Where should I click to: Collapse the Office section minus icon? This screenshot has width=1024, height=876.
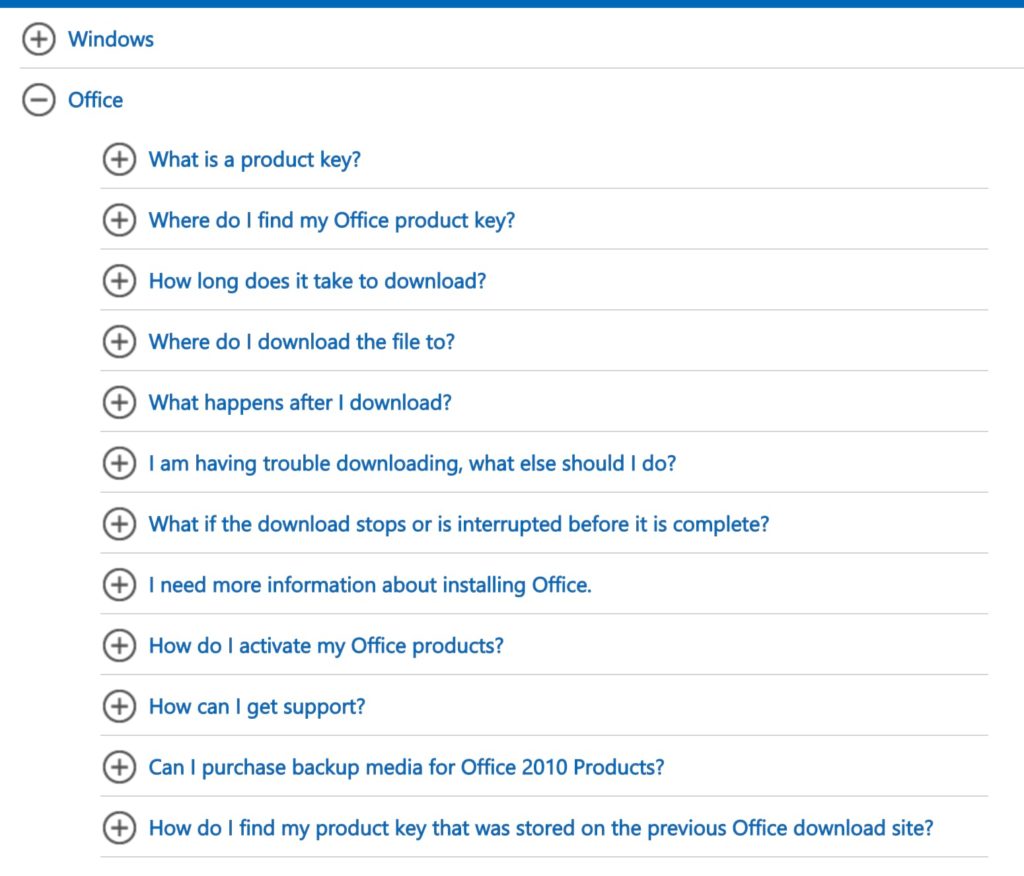(39, 100)
